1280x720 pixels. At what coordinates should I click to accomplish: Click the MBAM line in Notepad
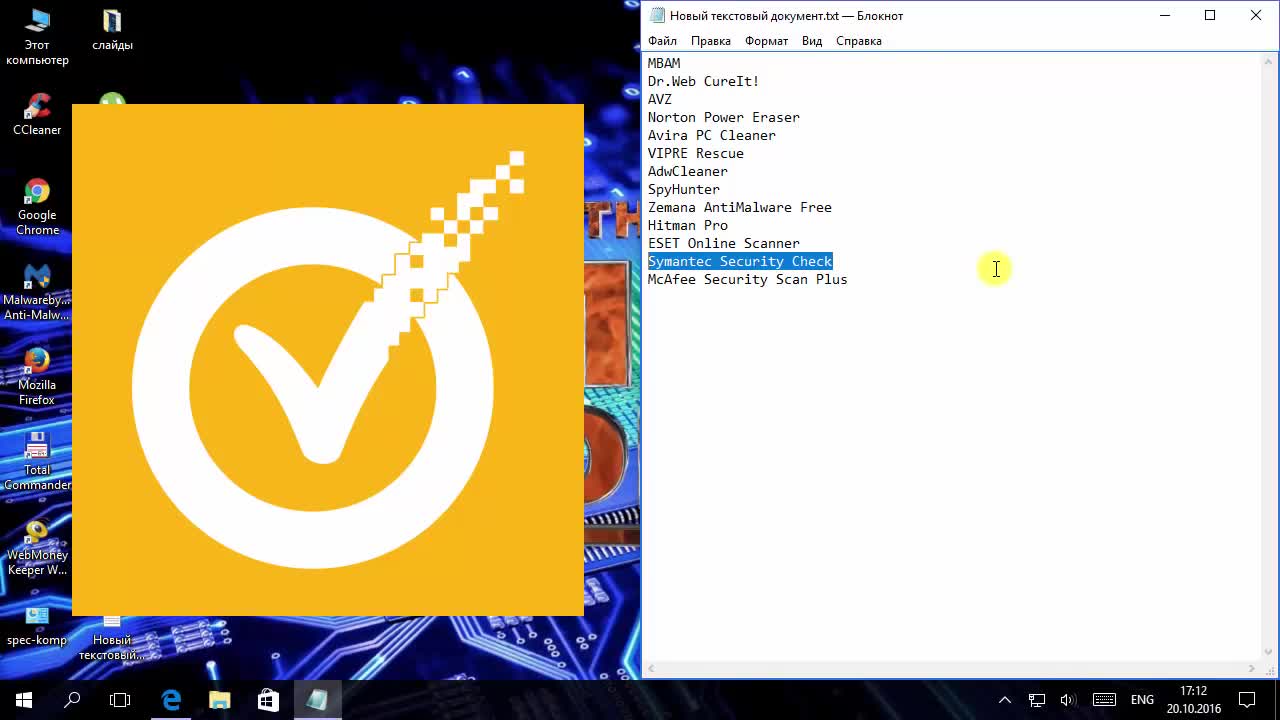[664, 63]
